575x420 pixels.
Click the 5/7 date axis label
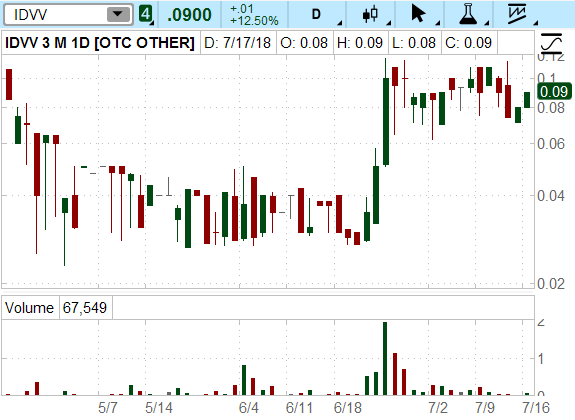pos(108,408)
